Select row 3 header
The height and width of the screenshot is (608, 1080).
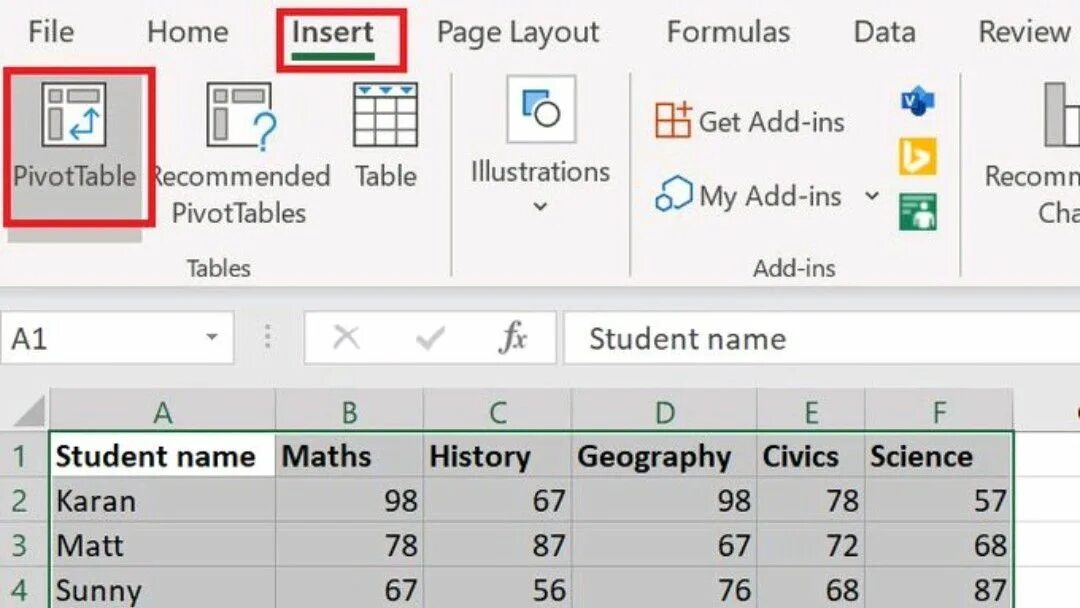coord(20,545)
